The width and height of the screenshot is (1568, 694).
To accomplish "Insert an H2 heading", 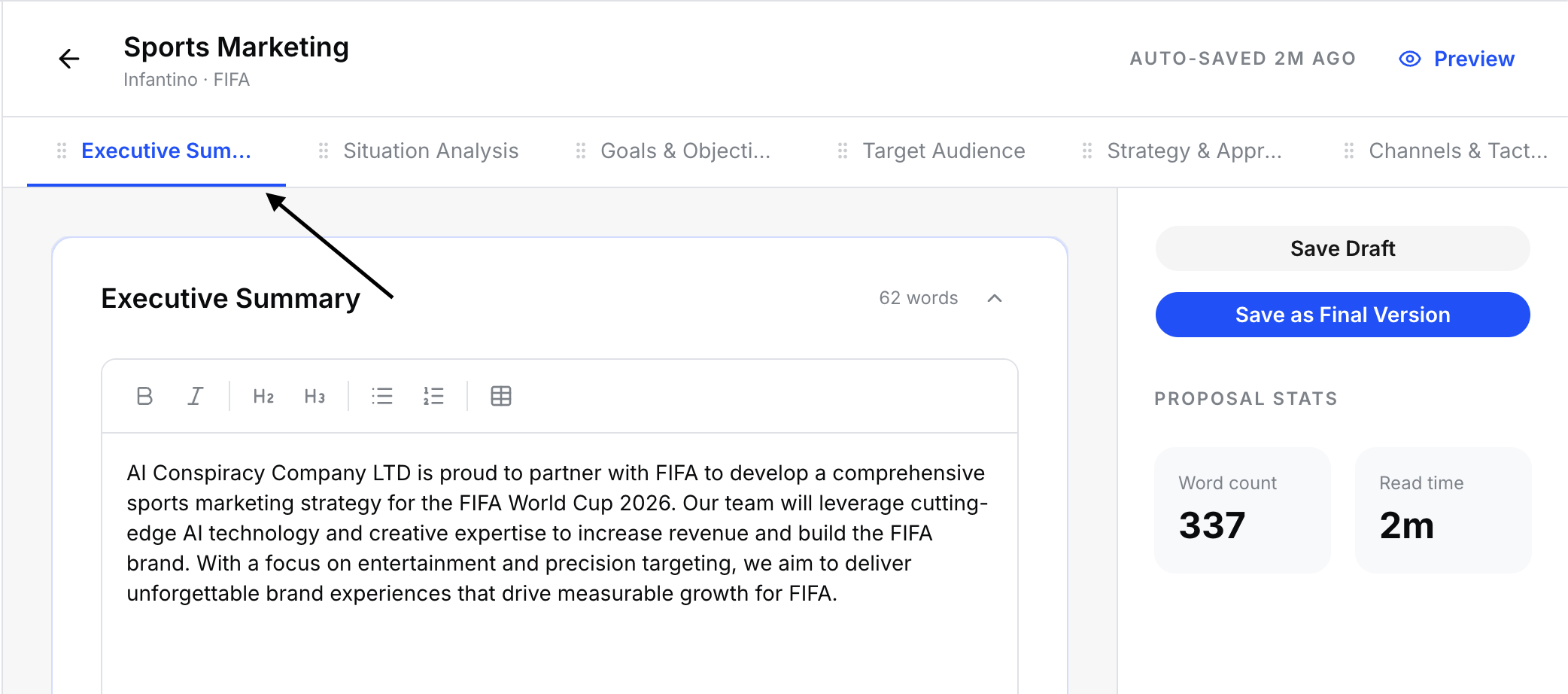I will pos(263,396).
